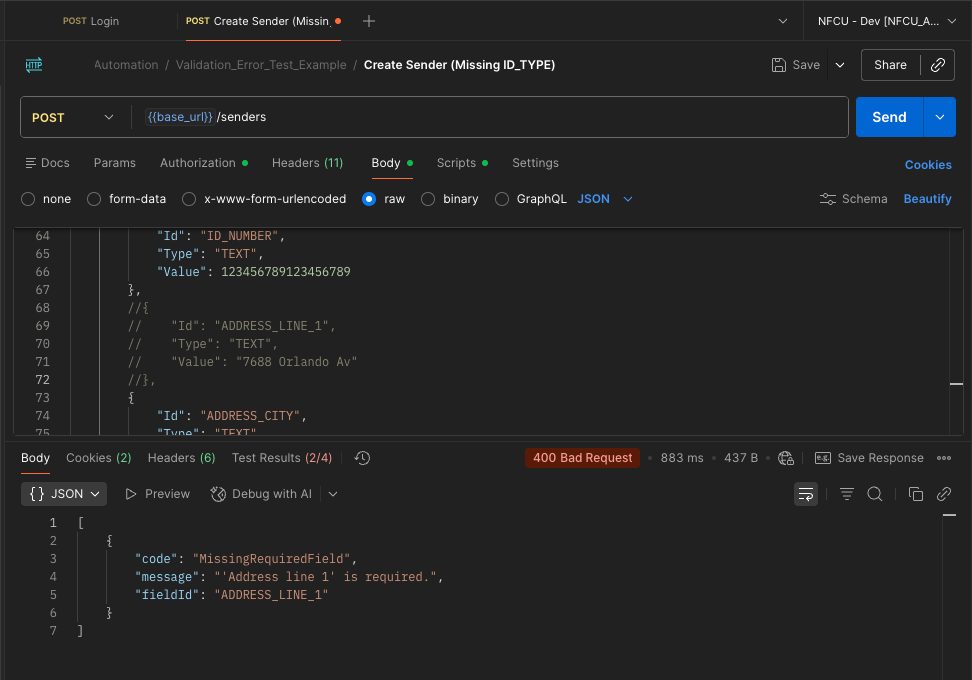Open the response filter icon
The width and height of the screenshot is (972, 680).
coord(846,494)
